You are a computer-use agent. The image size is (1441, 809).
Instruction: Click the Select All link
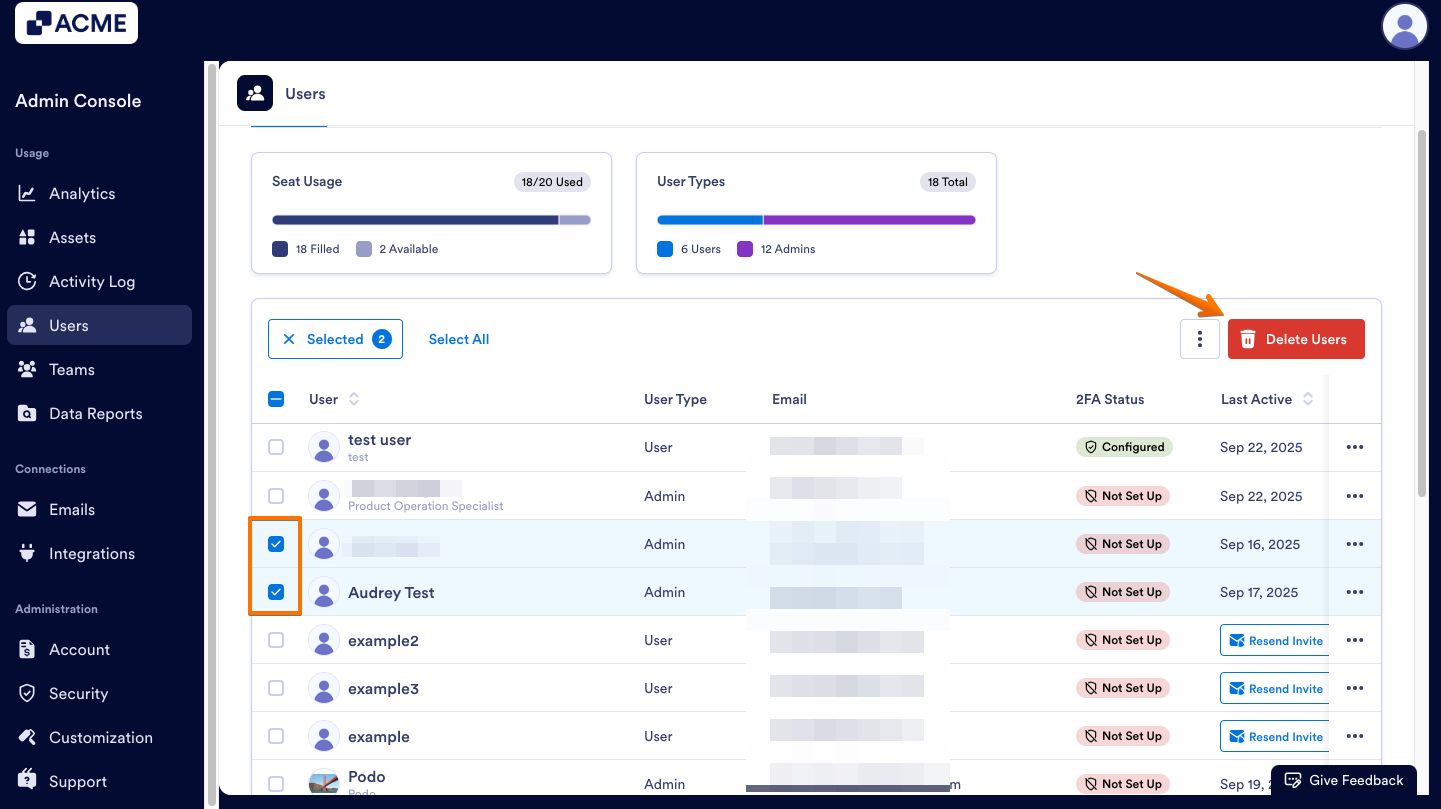pyautogui.click(x=459, y=339)
